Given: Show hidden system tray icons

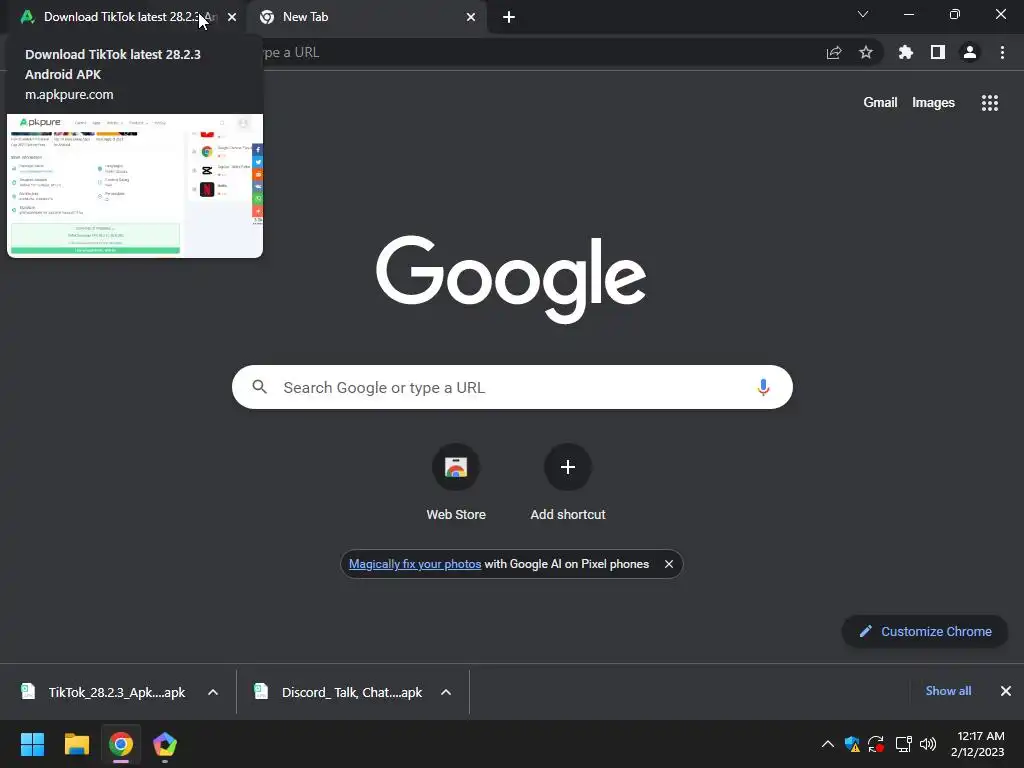Looking at the screenshot, I should (827, 744).
